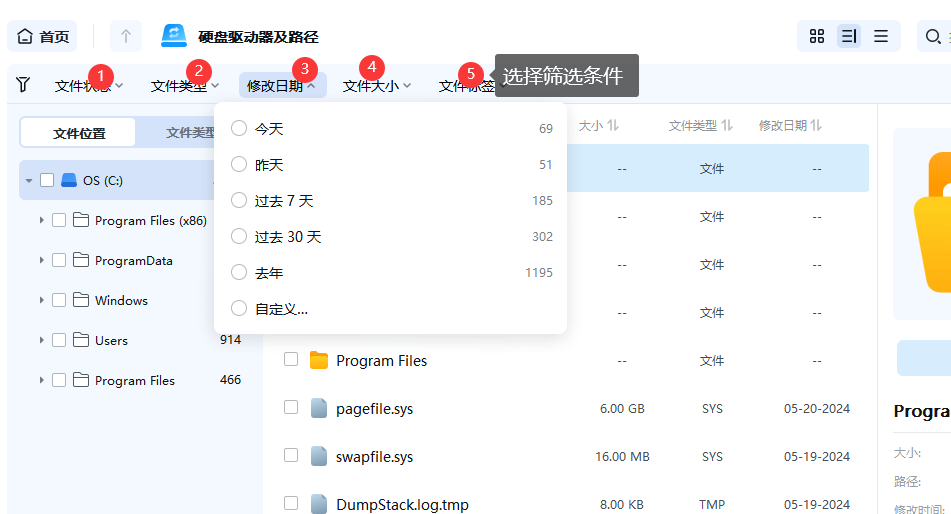Click the blue drive recovery icon beside 硬盘驱动器及路径

pyautogui.click(x=173, y=36)
